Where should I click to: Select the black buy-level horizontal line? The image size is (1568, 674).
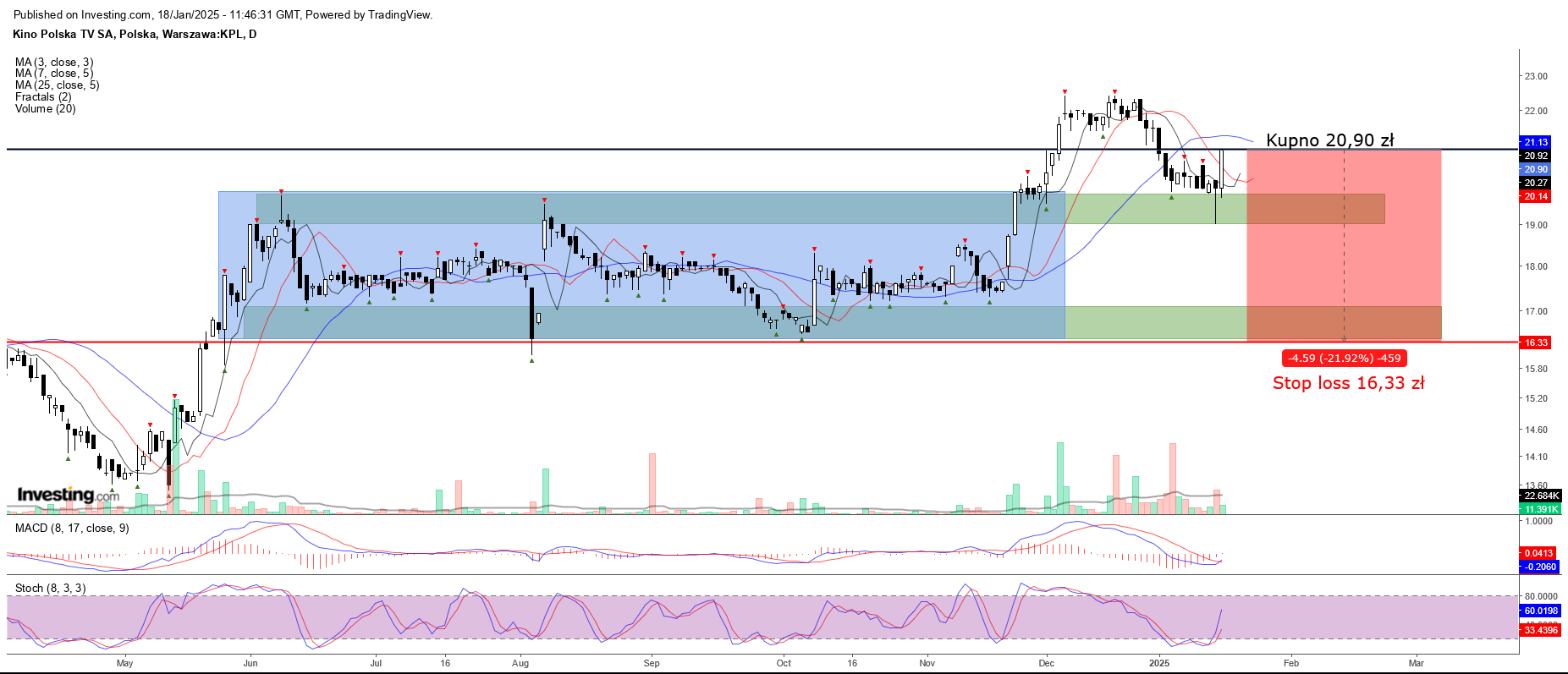[x=762, y=150]
